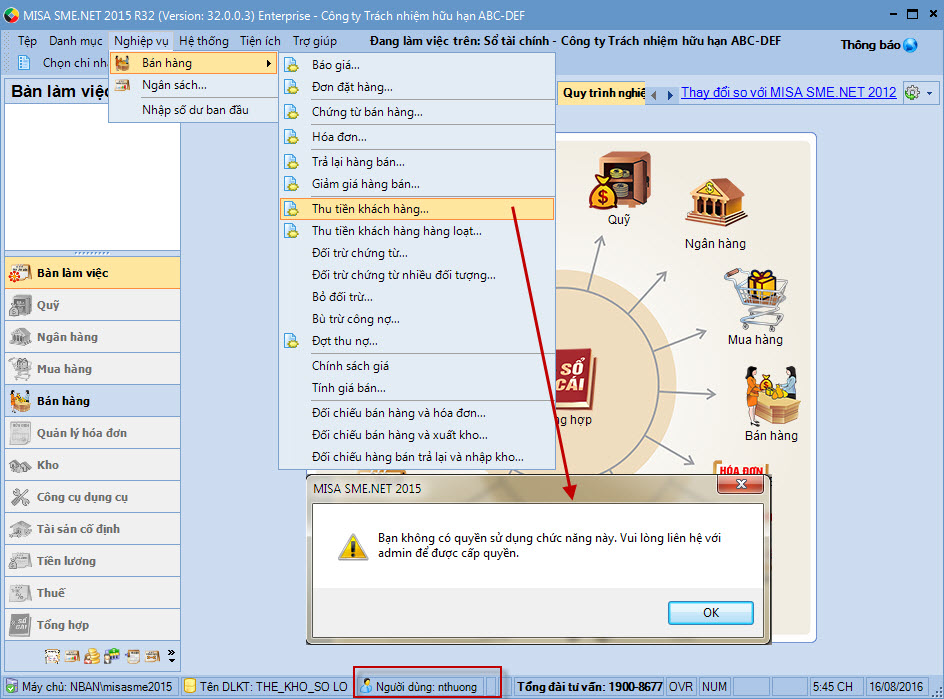The image size is (944, 699).
Task: Click the Trả lại hàng bán... icon
Action: coord(291,162)
